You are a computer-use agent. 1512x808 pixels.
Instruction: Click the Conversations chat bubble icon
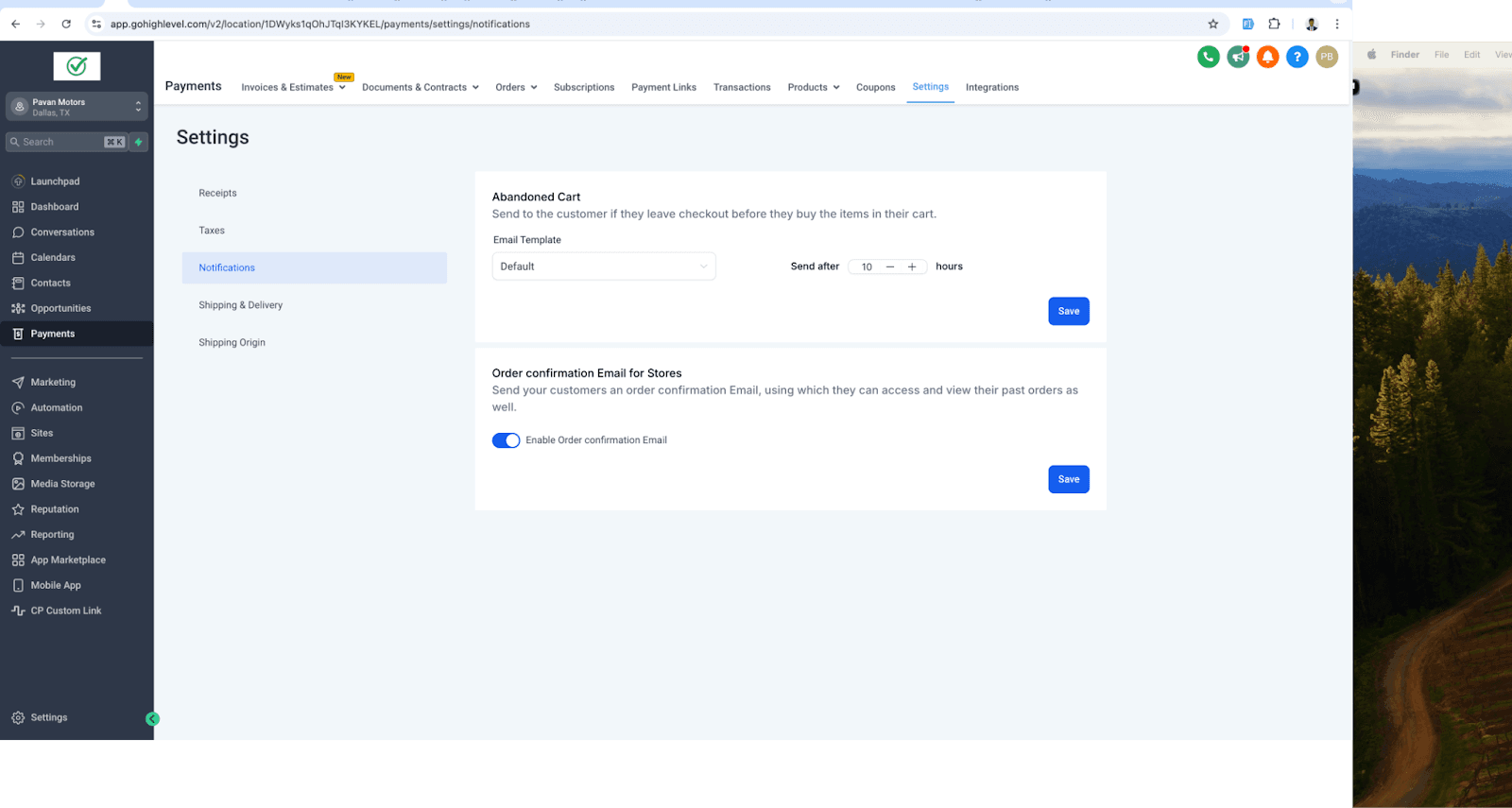(18, 232)
